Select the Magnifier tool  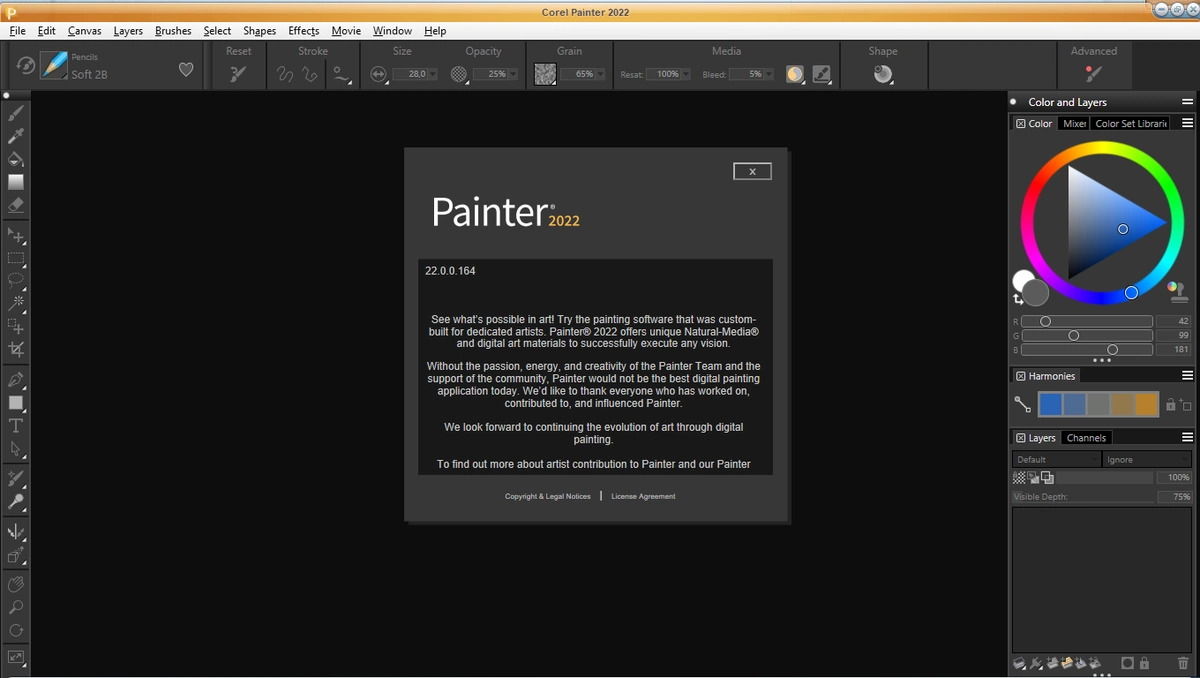click(16, 607)
